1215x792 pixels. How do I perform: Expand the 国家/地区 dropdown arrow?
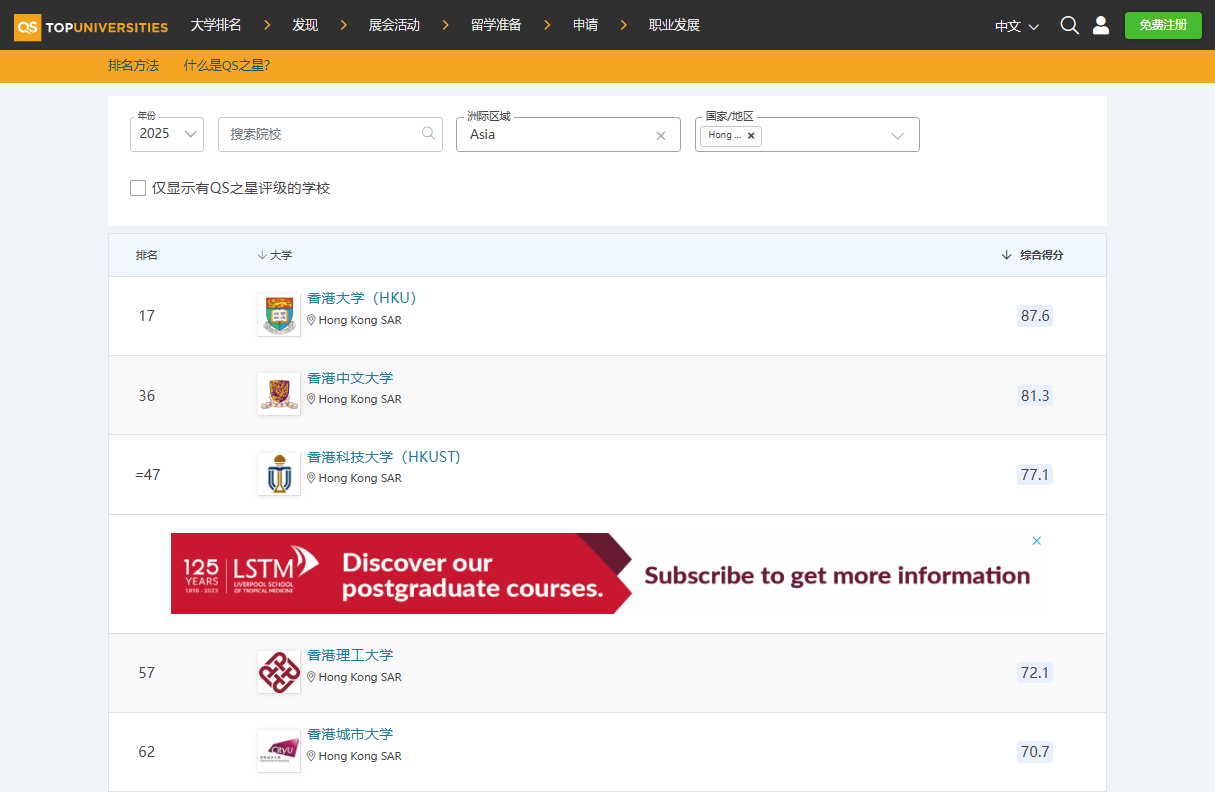(897, 136)
